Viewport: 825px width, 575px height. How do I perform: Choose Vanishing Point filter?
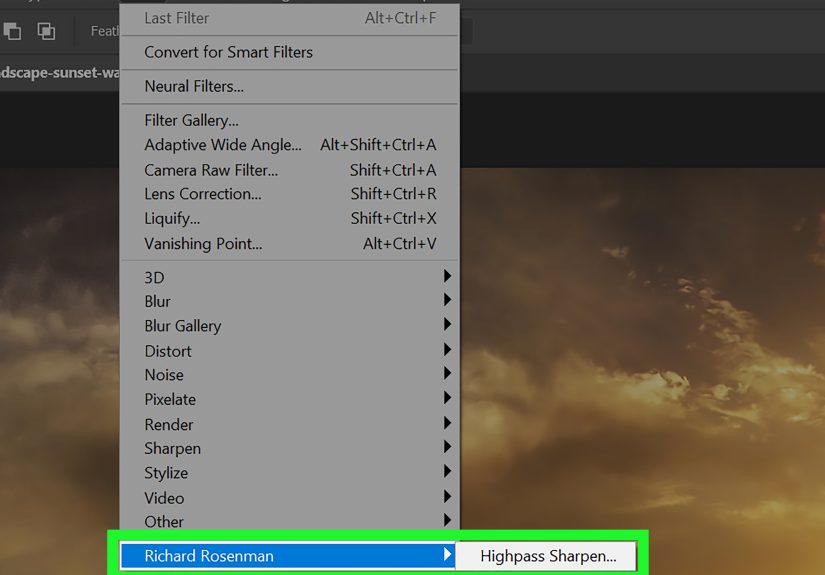[289, 244]
